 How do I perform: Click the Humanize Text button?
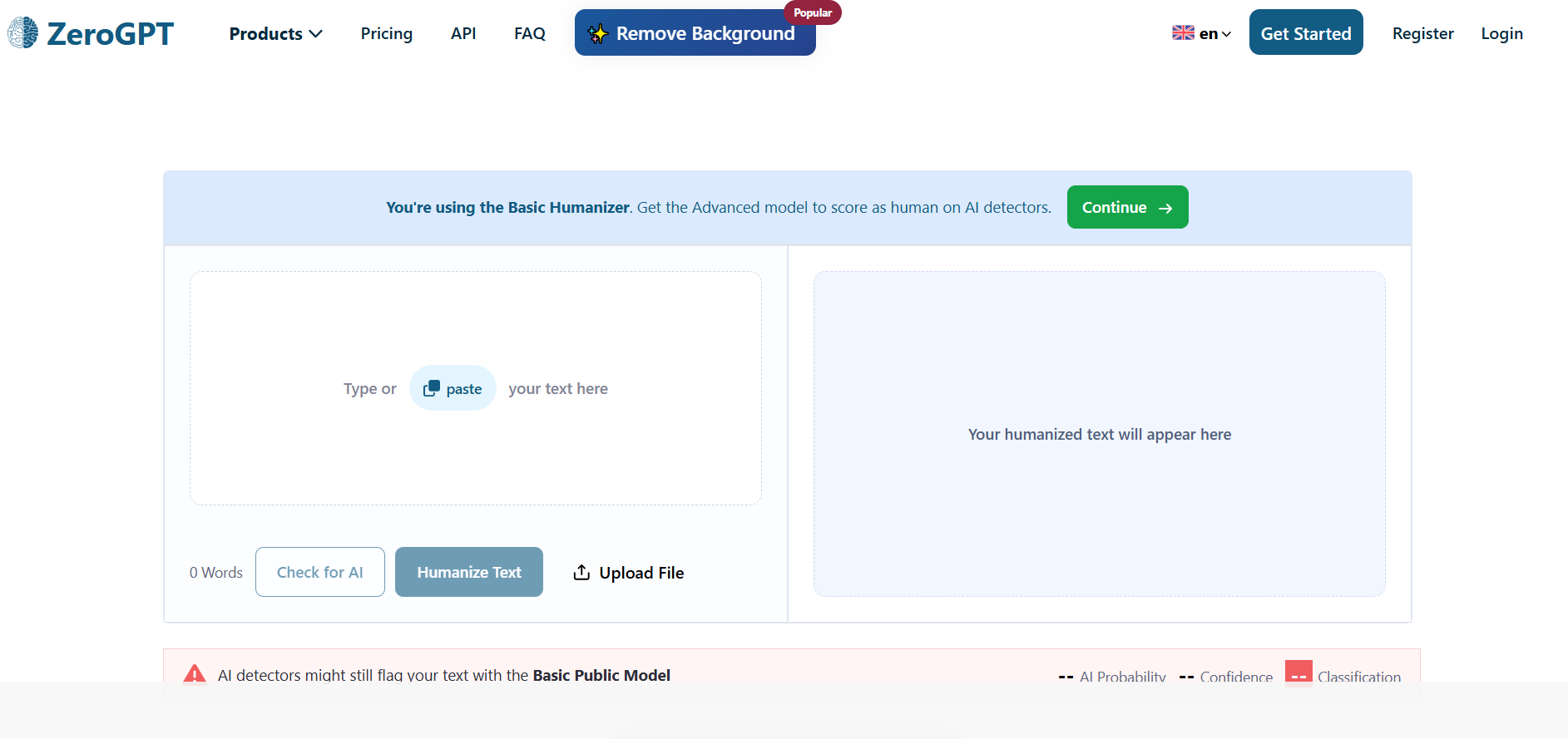[469, 572]
